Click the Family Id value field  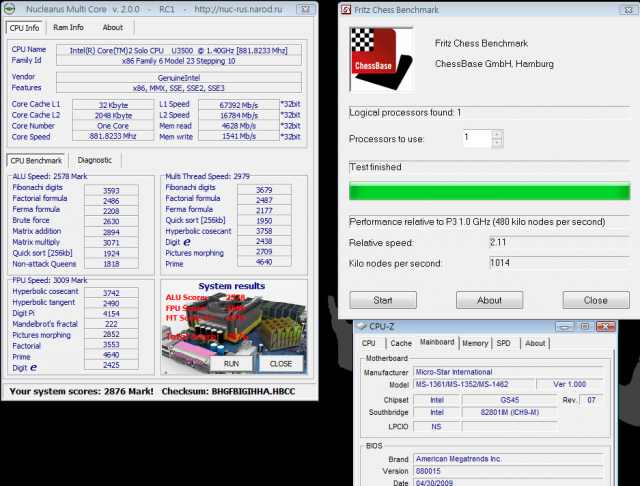179,61
